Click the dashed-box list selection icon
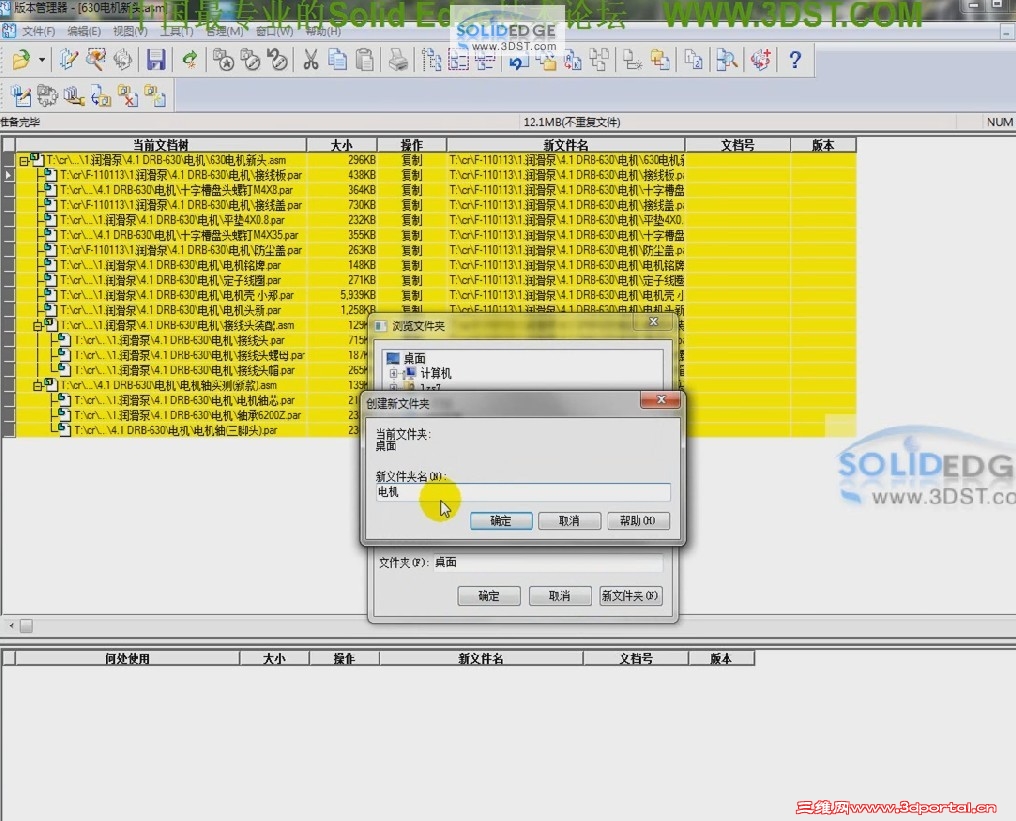Image resolution: width=1016 pixels, height=821 pixels. [x=458, y=60]
